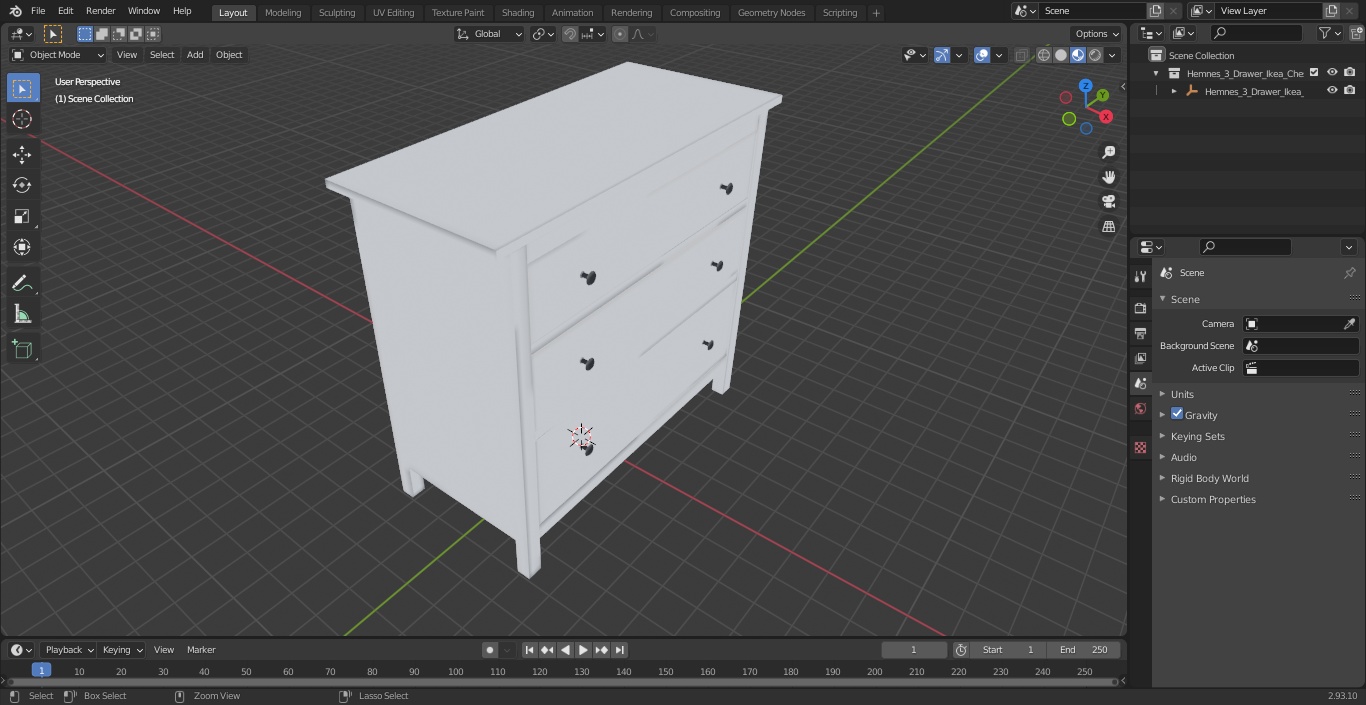Open the Texture properties tab
The image size is (1366, 705).
1140,447
